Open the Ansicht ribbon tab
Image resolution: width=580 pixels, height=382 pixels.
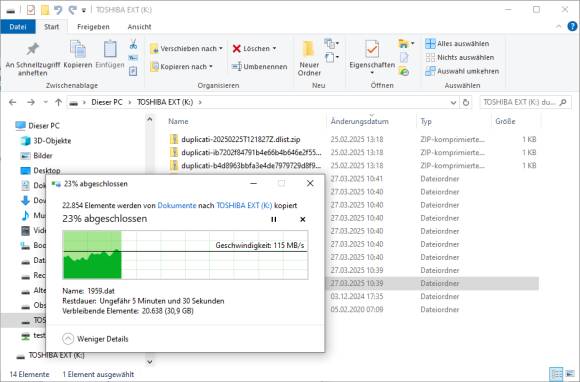pyautogui.click(x=139, y=27)
